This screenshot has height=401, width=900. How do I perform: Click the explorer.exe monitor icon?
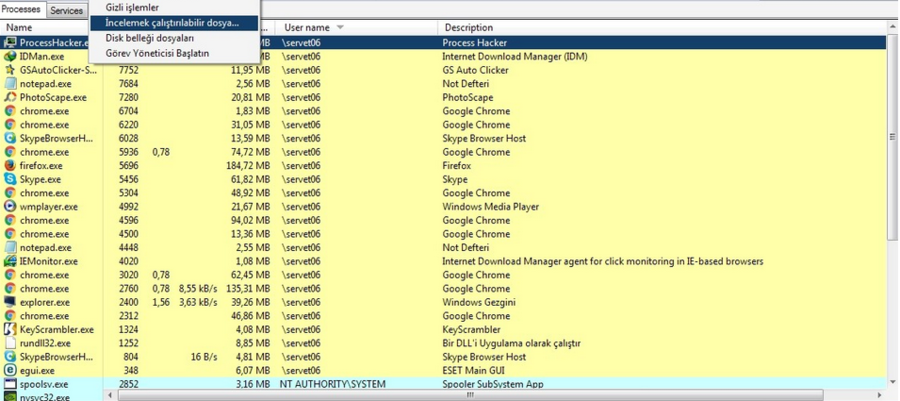(x=10, y=302)
